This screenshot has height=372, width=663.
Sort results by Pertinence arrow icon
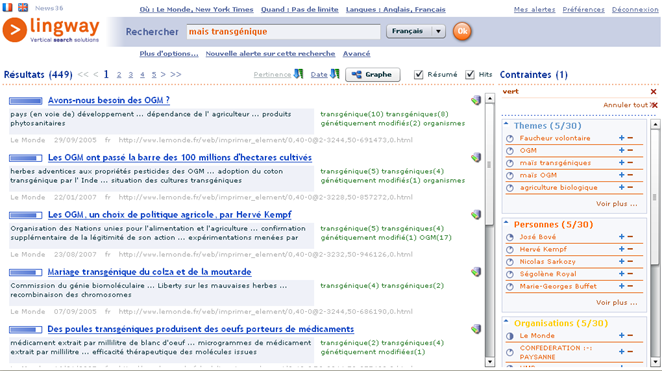[299, 74]
